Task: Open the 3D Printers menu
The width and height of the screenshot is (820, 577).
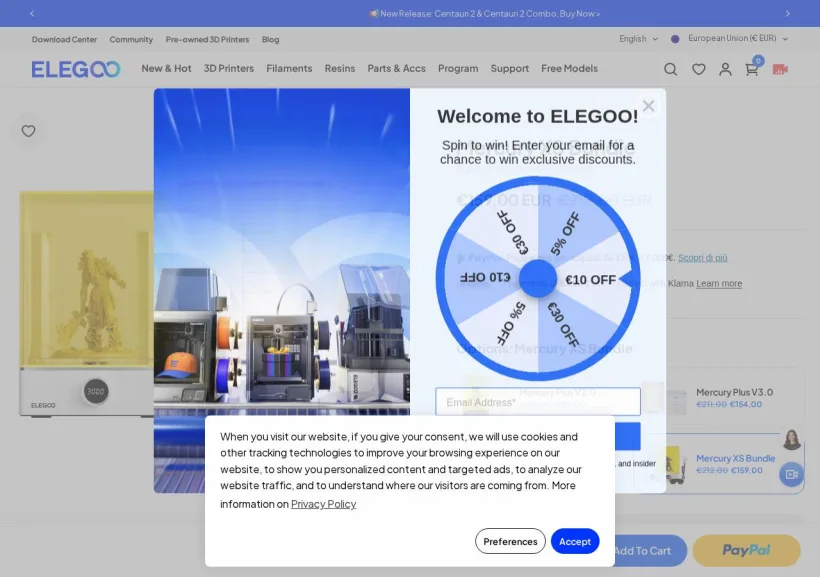Action: pos(229,69)
